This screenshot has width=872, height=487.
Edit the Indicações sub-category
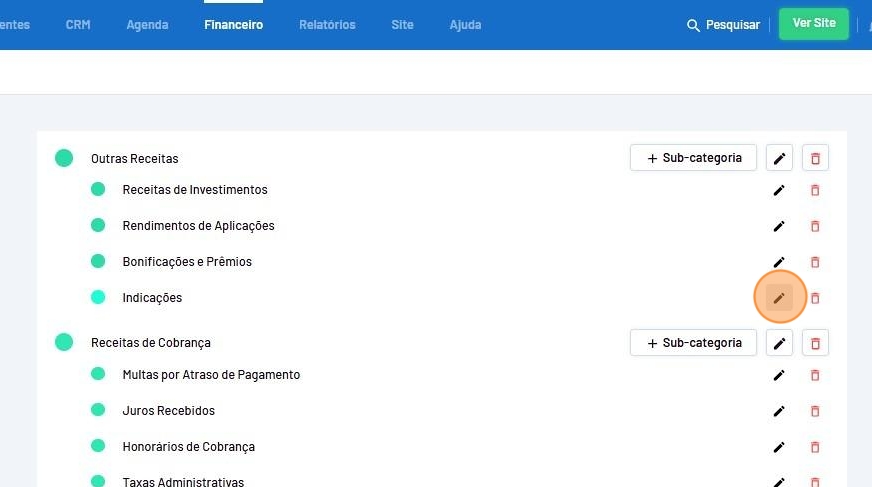pos(779,297)
